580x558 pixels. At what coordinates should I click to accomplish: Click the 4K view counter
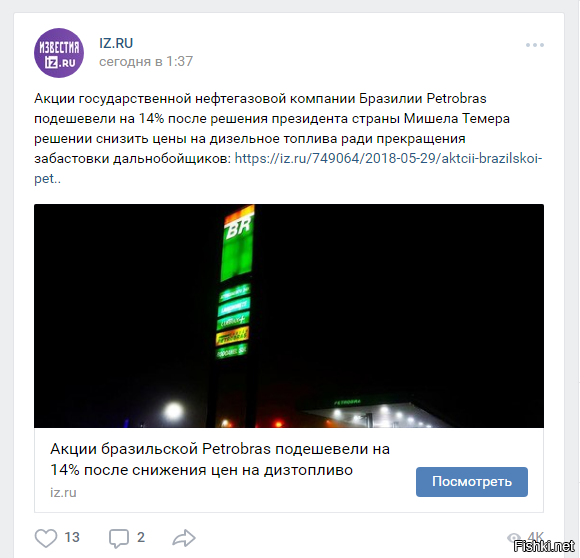[x=535, y=537]
